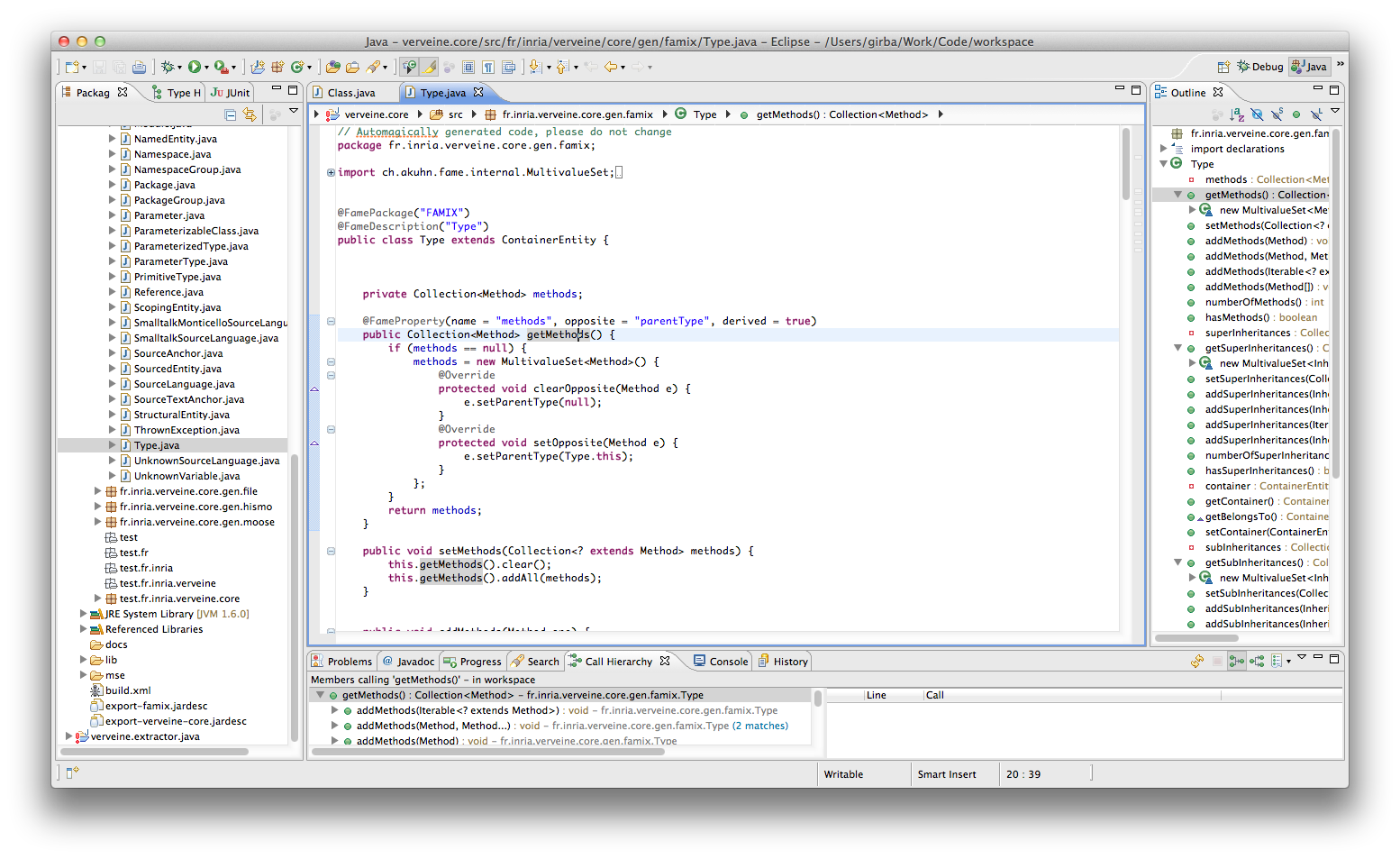Select Type.java in Package Explorer
Screen dimensions: 1400x859
[x=157, y=445]
